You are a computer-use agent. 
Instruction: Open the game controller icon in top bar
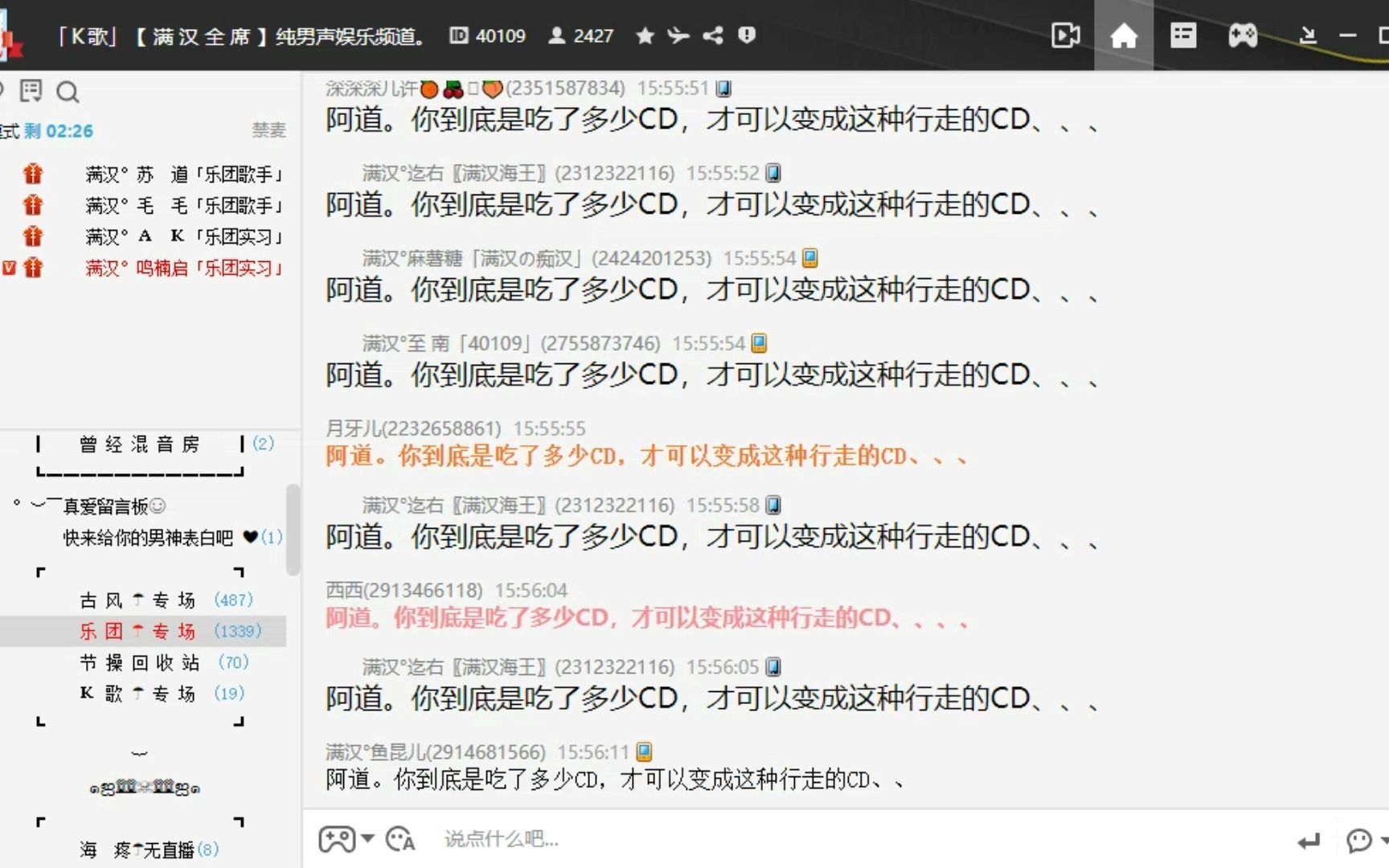coord(1243,35)
